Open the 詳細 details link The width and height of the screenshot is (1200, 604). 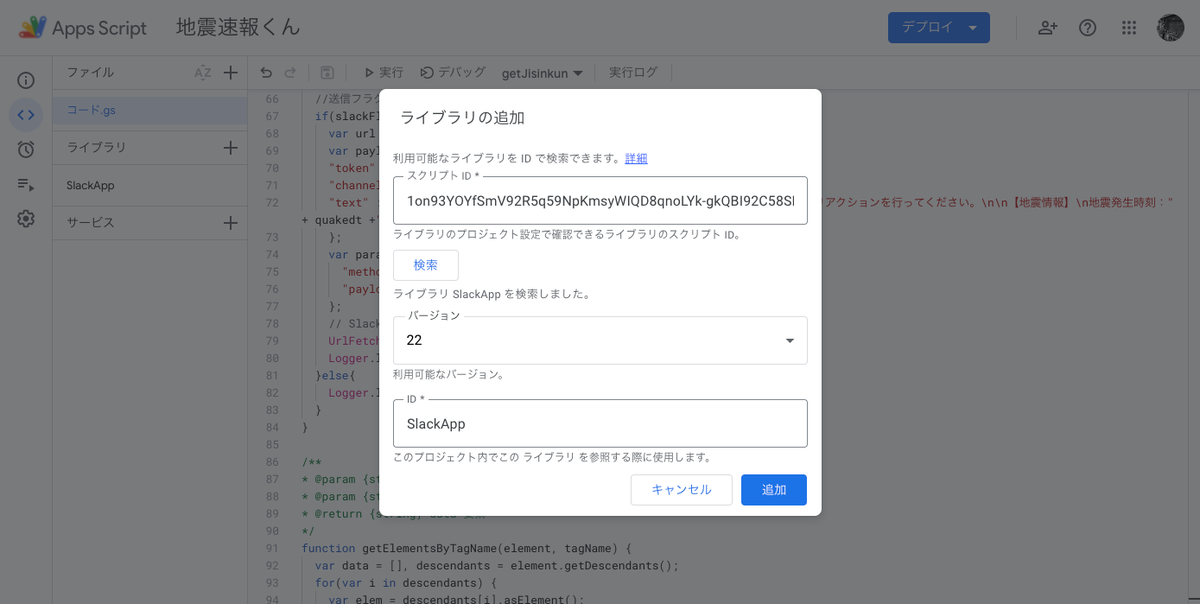click(x=636, y=158)
